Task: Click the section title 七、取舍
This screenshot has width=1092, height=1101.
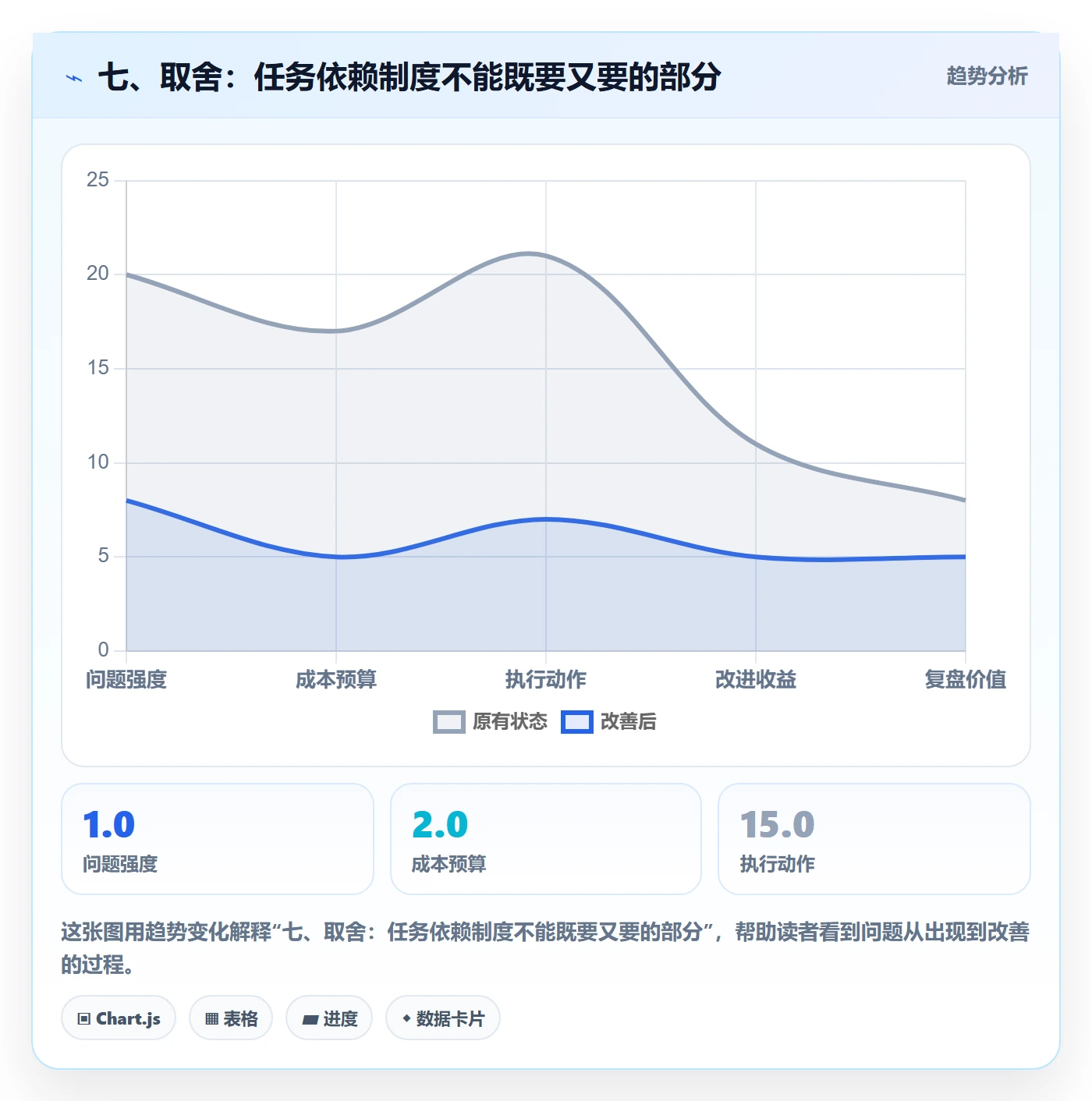Action: tap(409, 77)
